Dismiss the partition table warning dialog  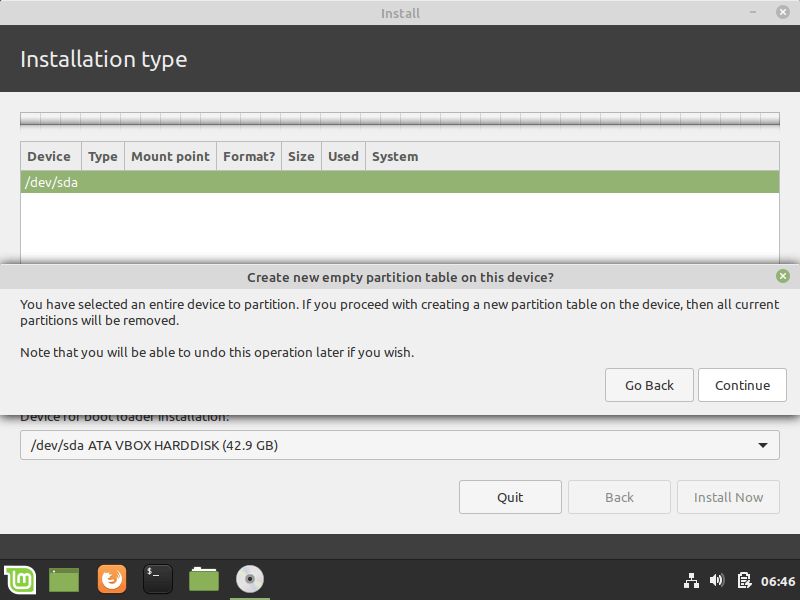point(783,276)
